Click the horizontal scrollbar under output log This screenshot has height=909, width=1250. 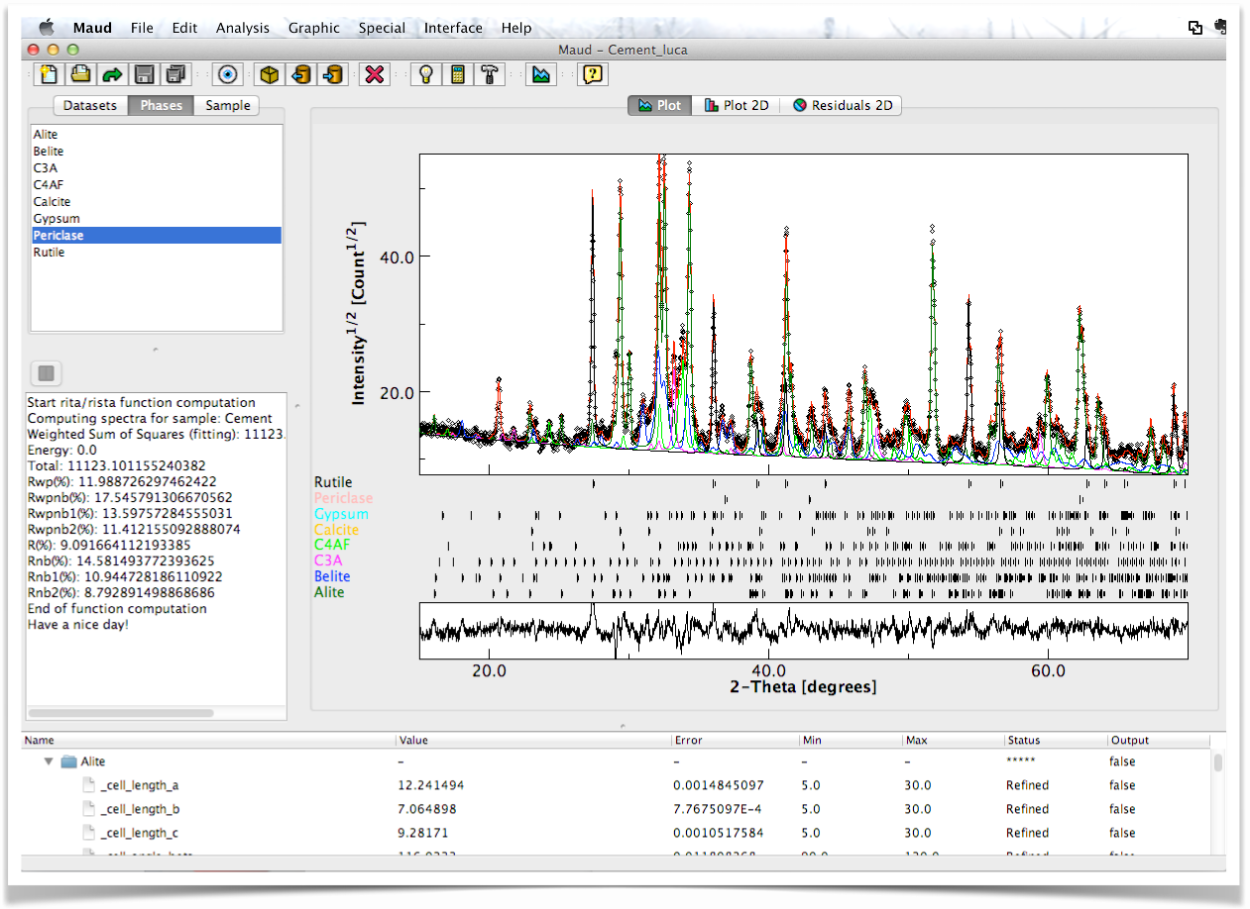[120, 714]
